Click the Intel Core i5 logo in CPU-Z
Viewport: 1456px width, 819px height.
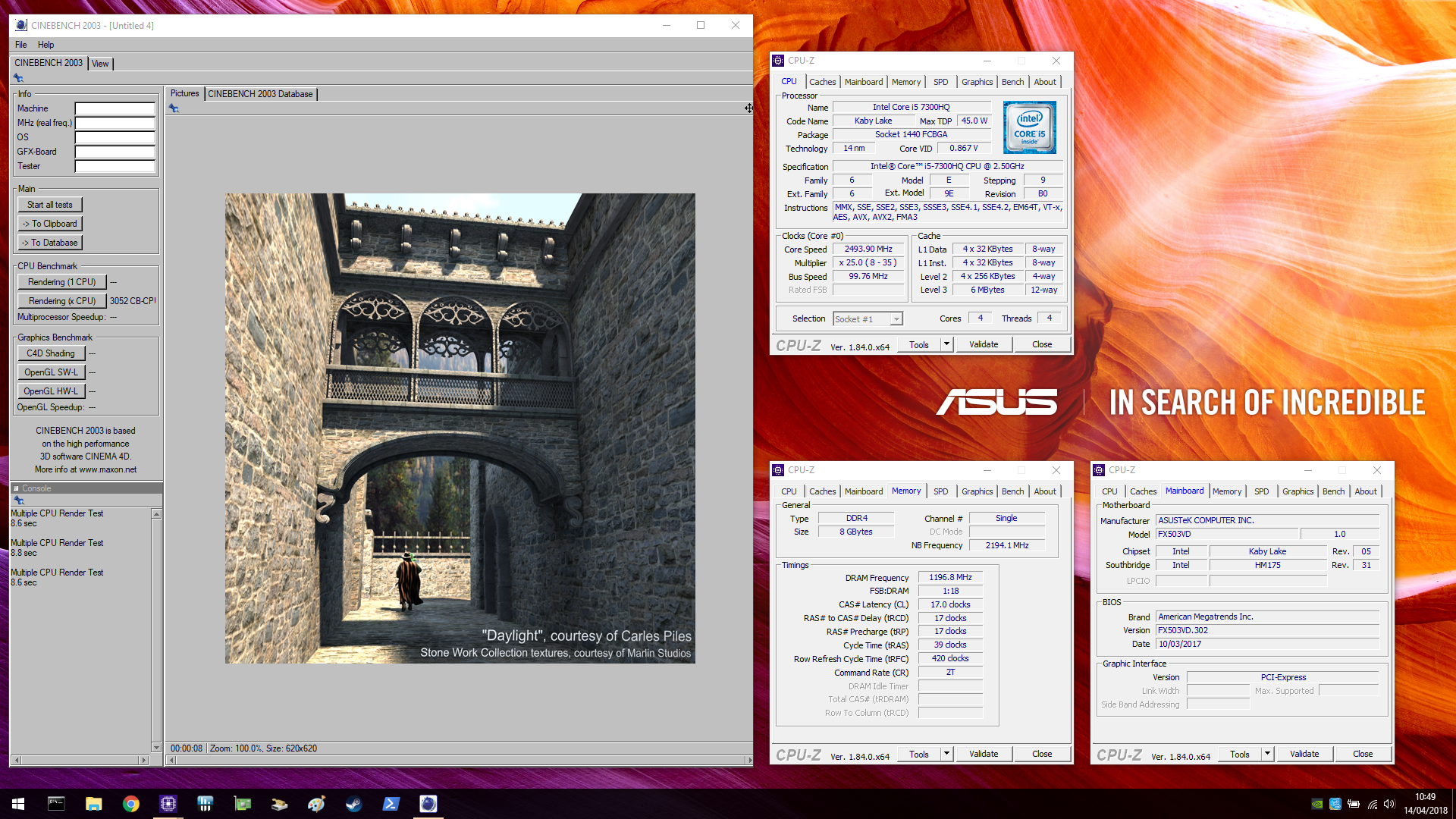coord(1029,127)
